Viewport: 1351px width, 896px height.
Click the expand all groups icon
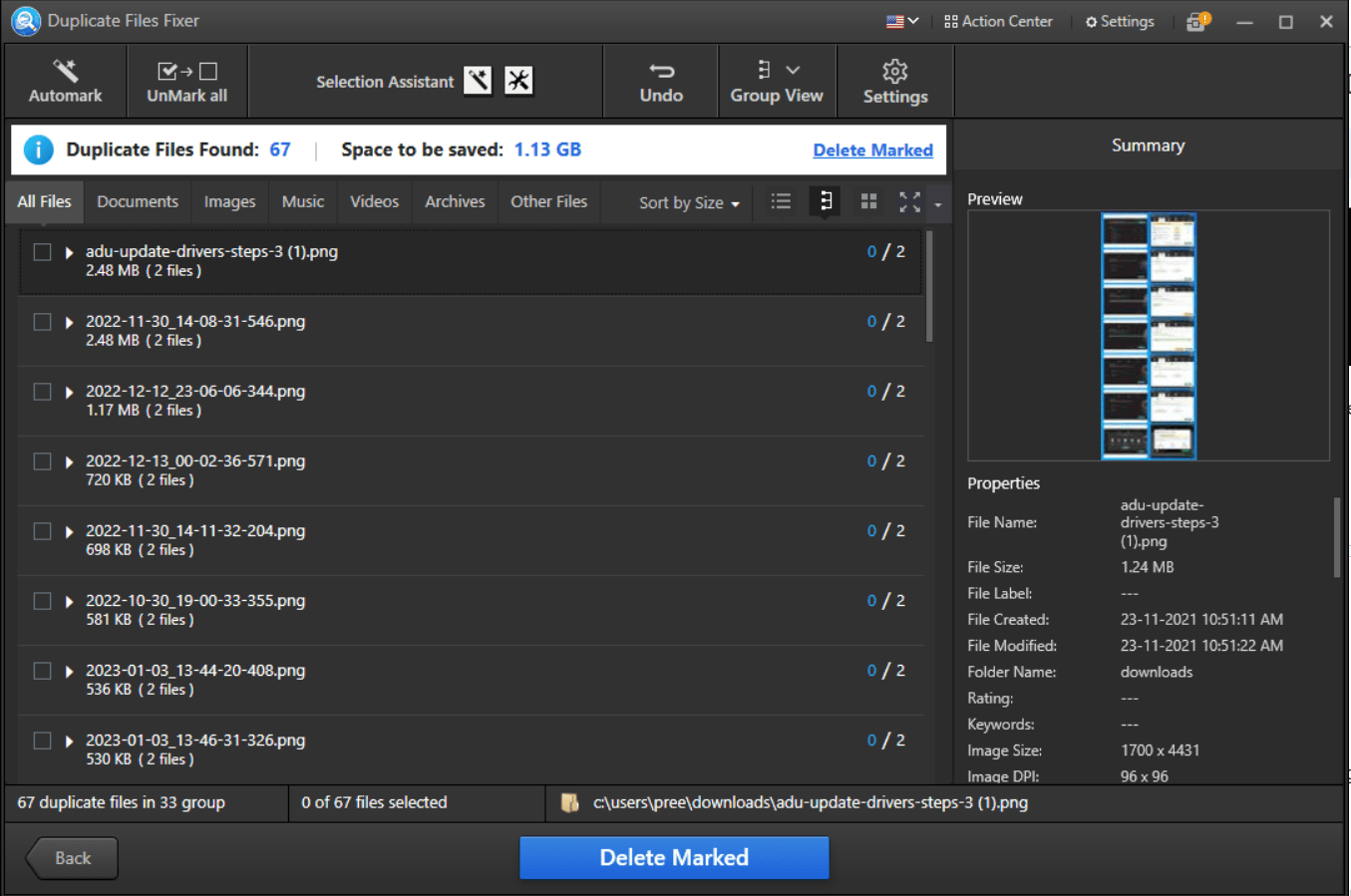click(909, 200)
